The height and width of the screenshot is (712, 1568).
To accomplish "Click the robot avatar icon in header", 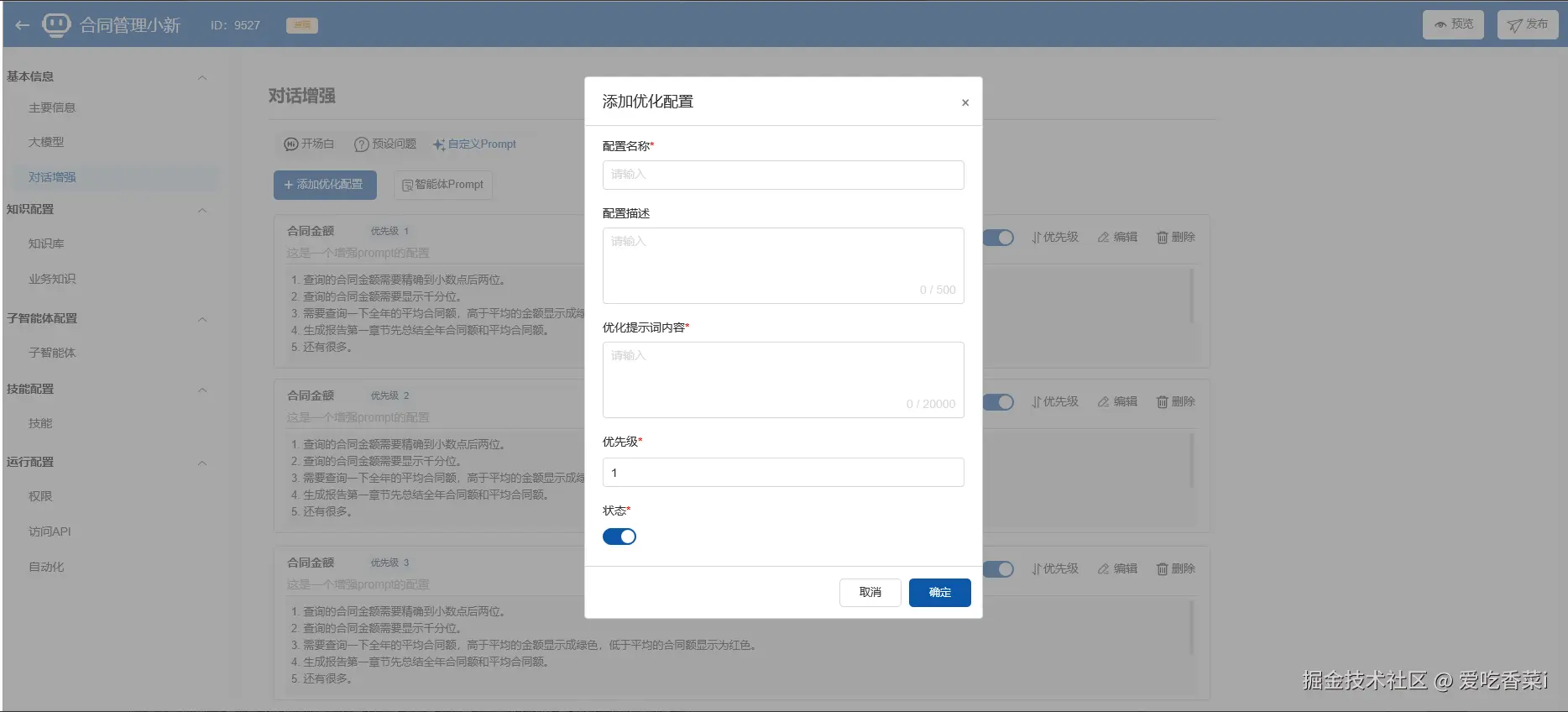I will [56, 24].
